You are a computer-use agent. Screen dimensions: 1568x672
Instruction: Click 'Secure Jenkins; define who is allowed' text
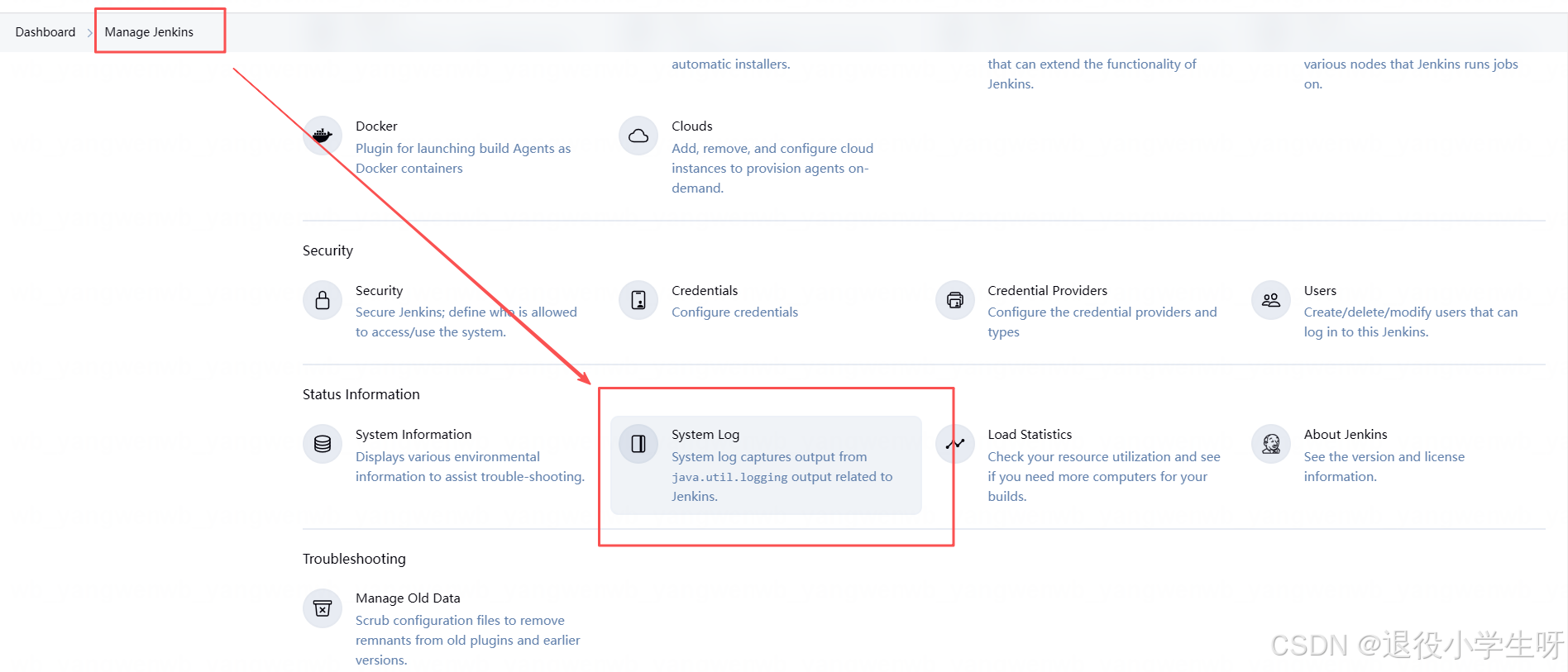[x=466, y=322]
